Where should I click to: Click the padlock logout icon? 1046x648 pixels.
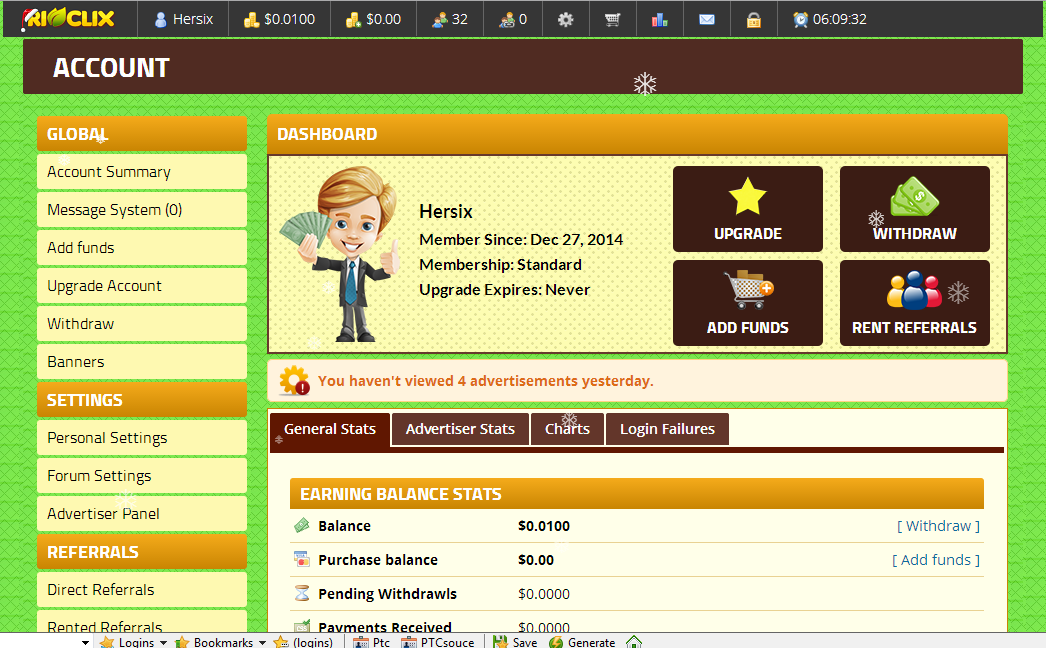click(x=754, y=20)
